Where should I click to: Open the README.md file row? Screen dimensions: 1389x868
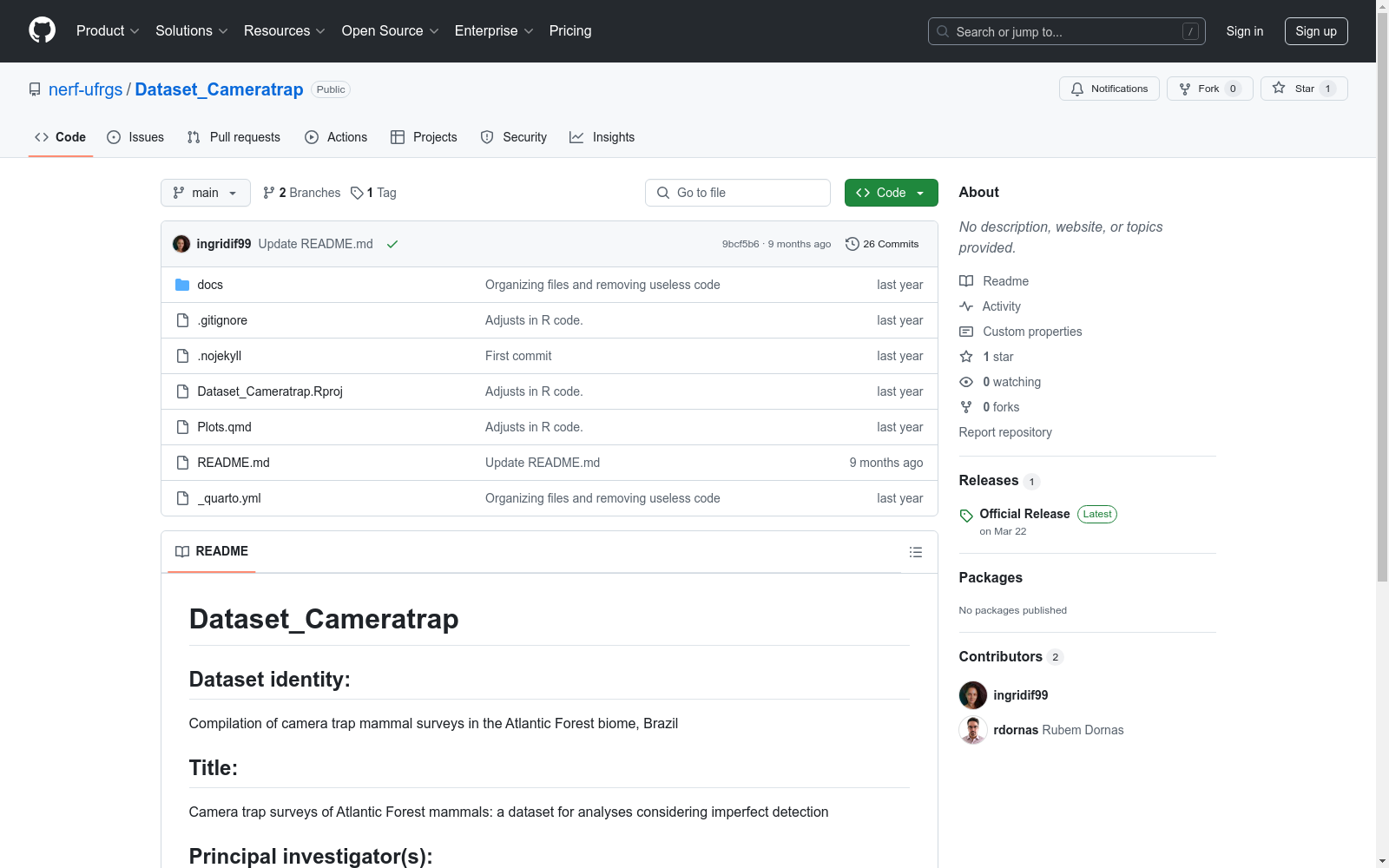[550, 463]
